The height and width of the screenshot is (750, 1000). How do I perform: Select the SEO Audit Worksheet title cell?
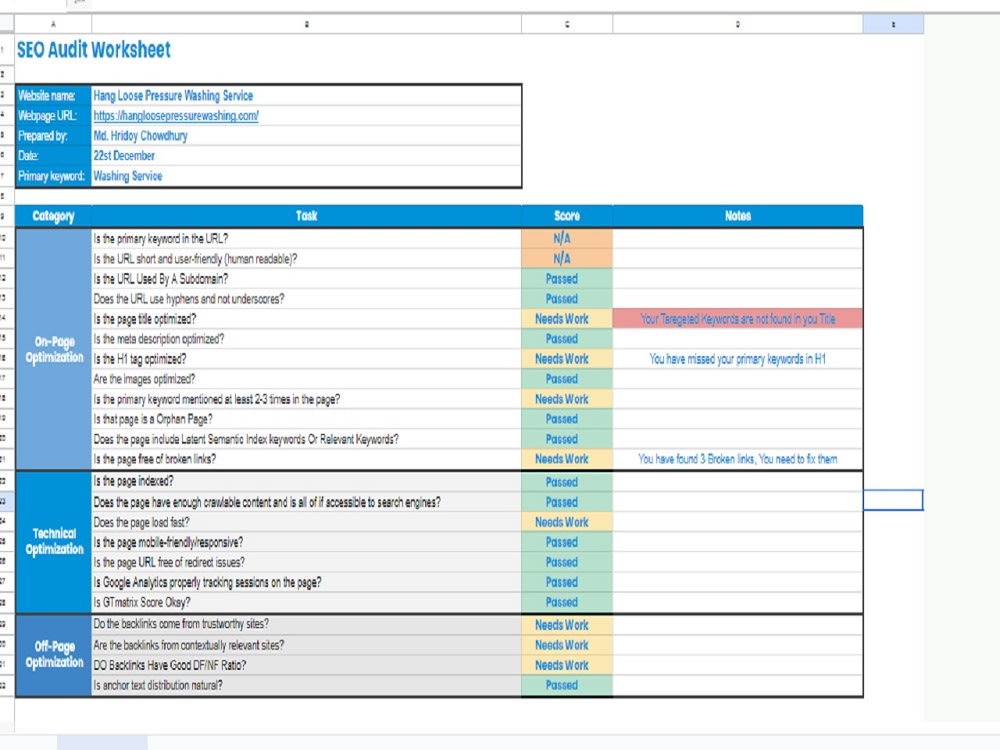coord(94,50)
